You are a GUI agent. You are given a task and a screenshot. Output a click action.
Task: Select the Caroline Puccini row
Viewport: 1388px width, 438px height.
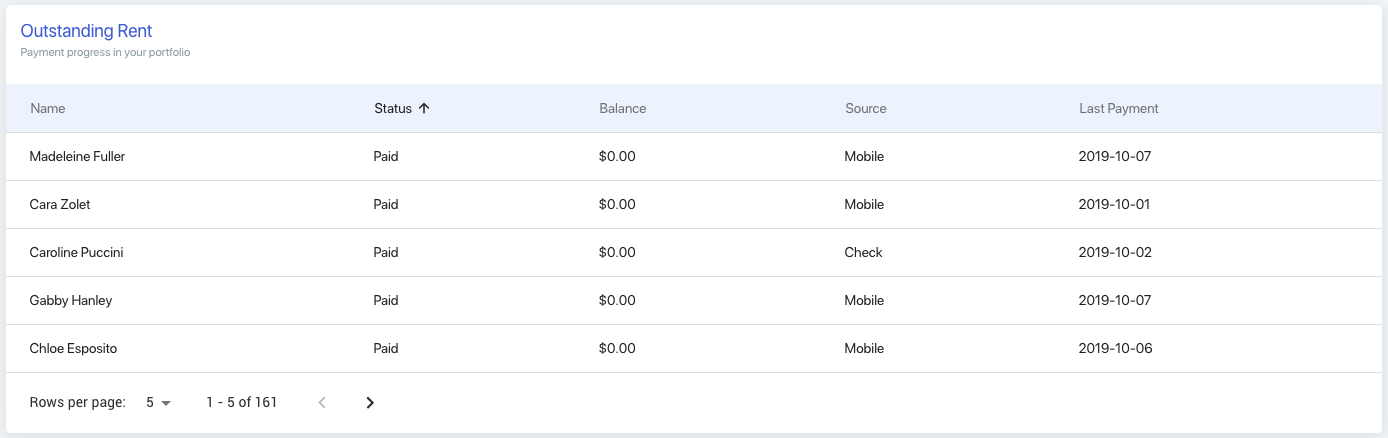pyautogui.click(x=694, y=253)
